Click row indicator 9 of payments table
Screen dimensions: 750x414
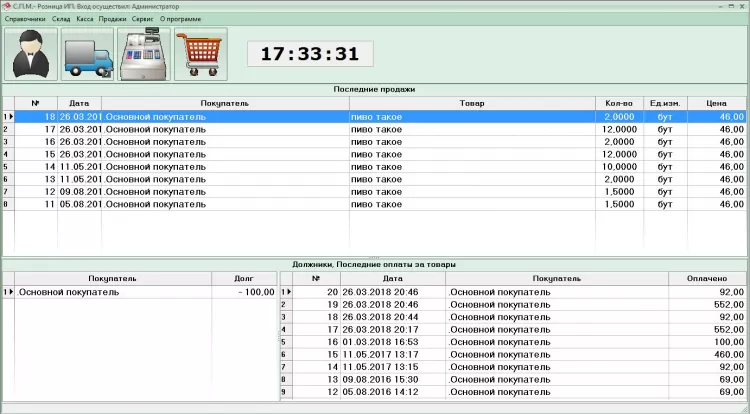pyautogui.click(x=286, y=392)
